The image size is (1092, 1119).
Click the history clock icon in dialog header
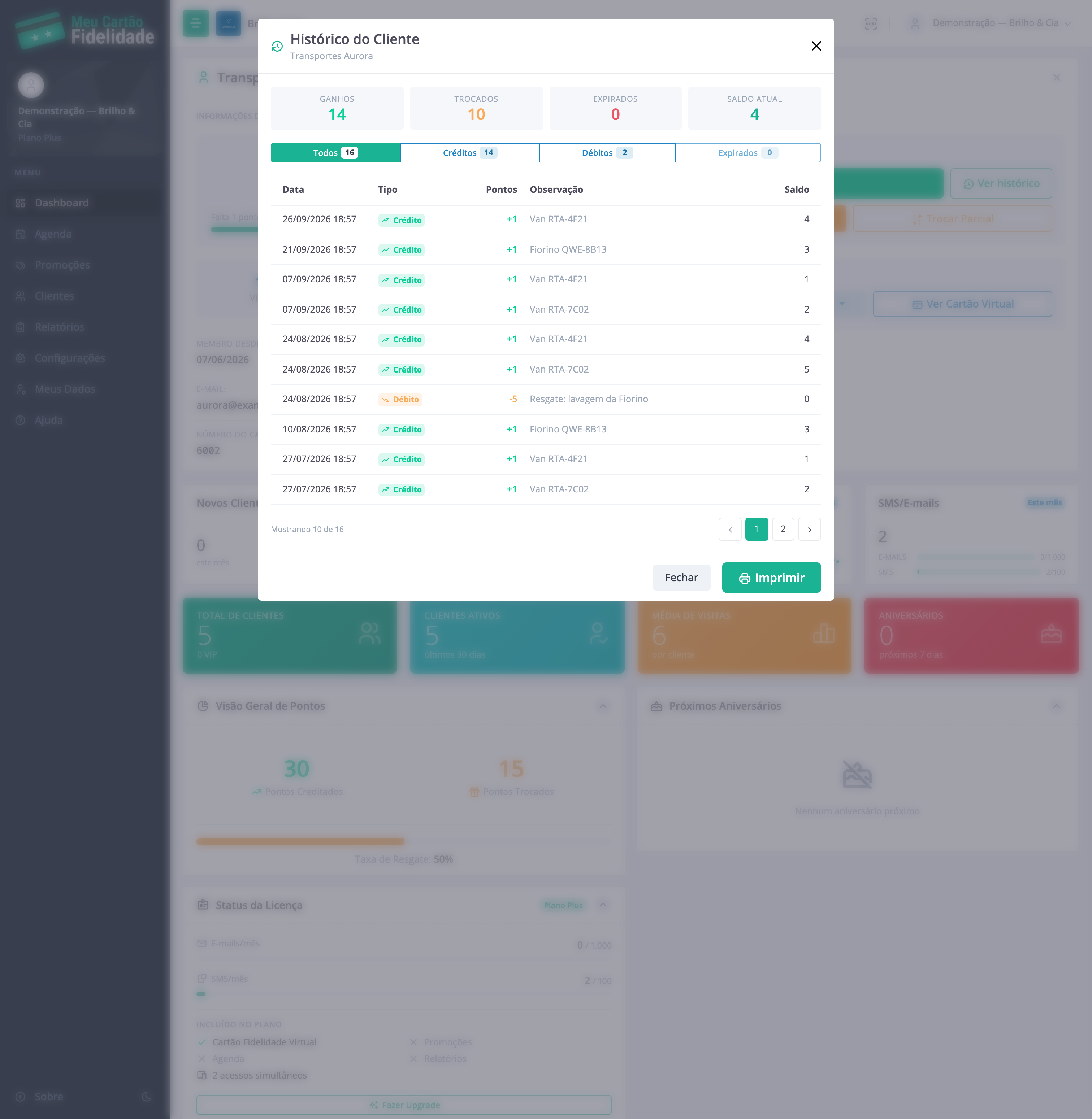(x=277, y=47)
